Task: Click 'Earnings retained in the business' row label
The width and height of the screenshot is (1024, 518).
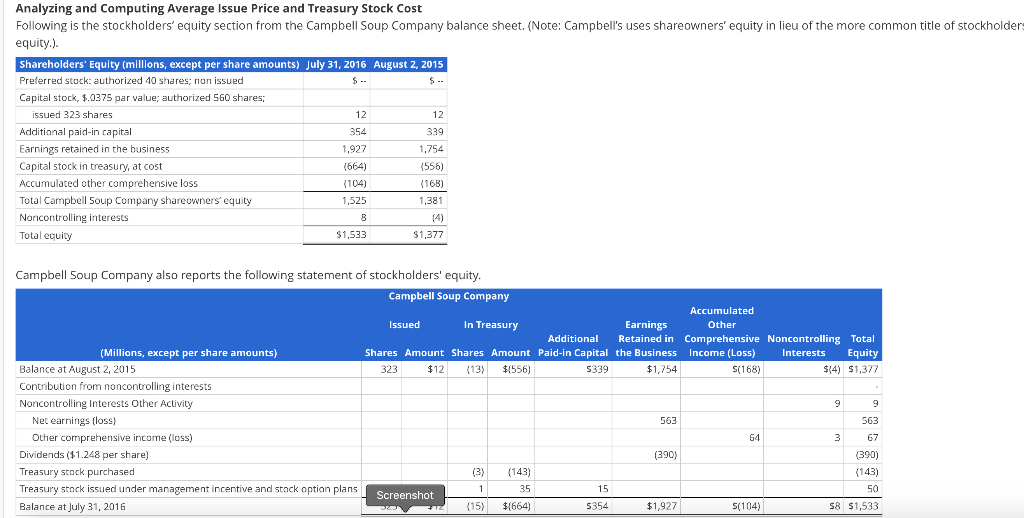Action: pos(94,149)
